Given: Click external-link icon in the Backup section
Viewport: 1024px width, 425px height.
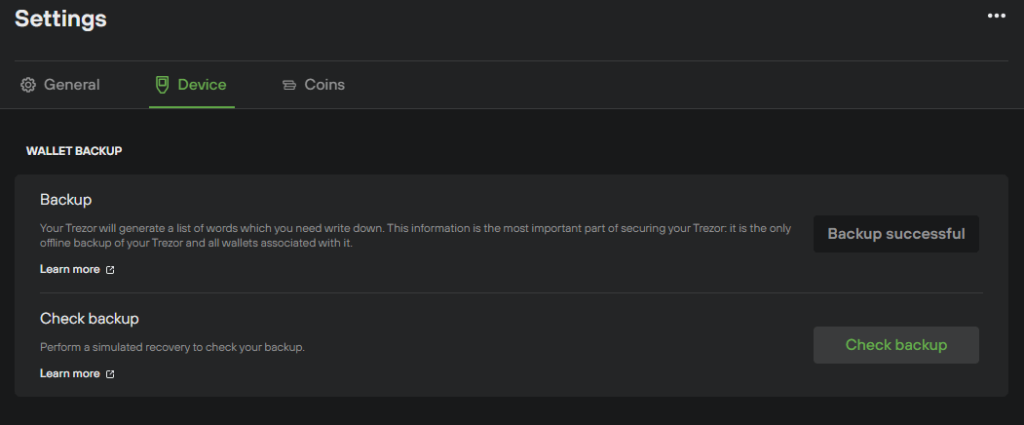Looking at the screenshot, I should 110,270.
